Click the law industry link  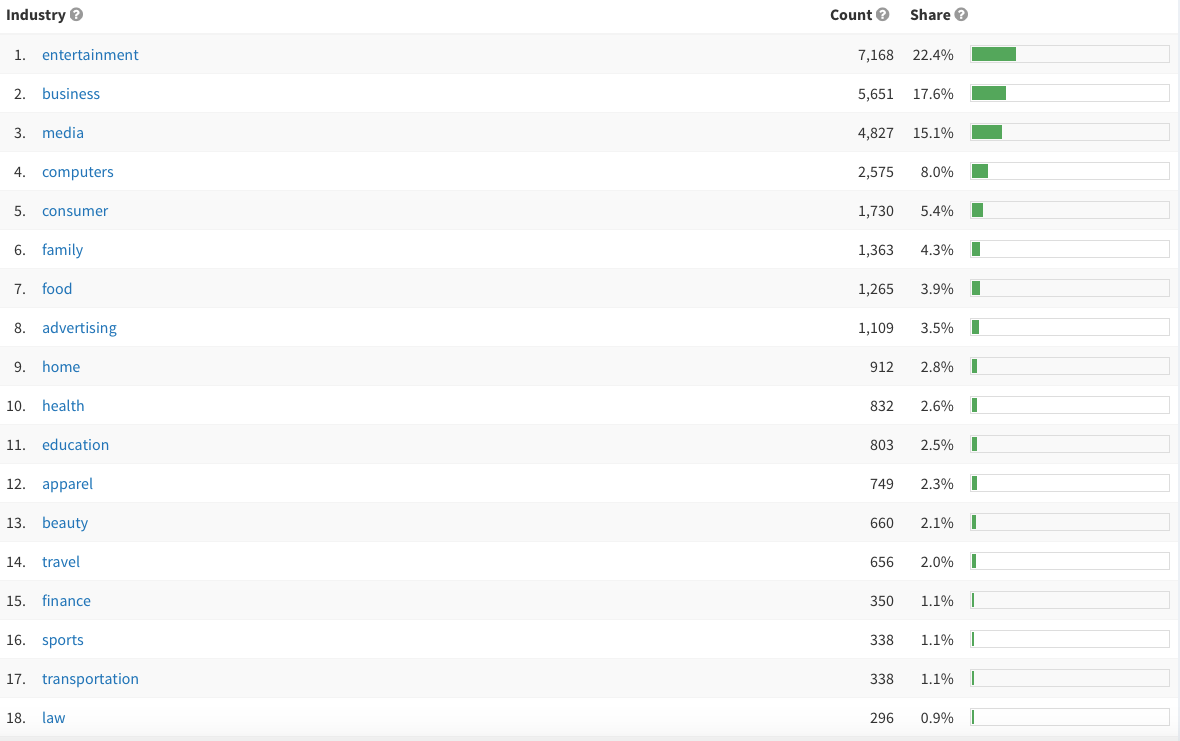click(x=54, y=718)
